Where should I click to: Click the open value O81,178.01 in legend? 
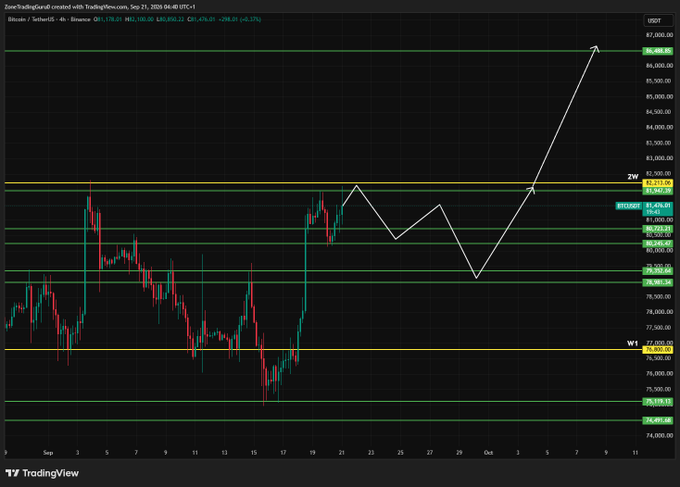click(108, 20)
